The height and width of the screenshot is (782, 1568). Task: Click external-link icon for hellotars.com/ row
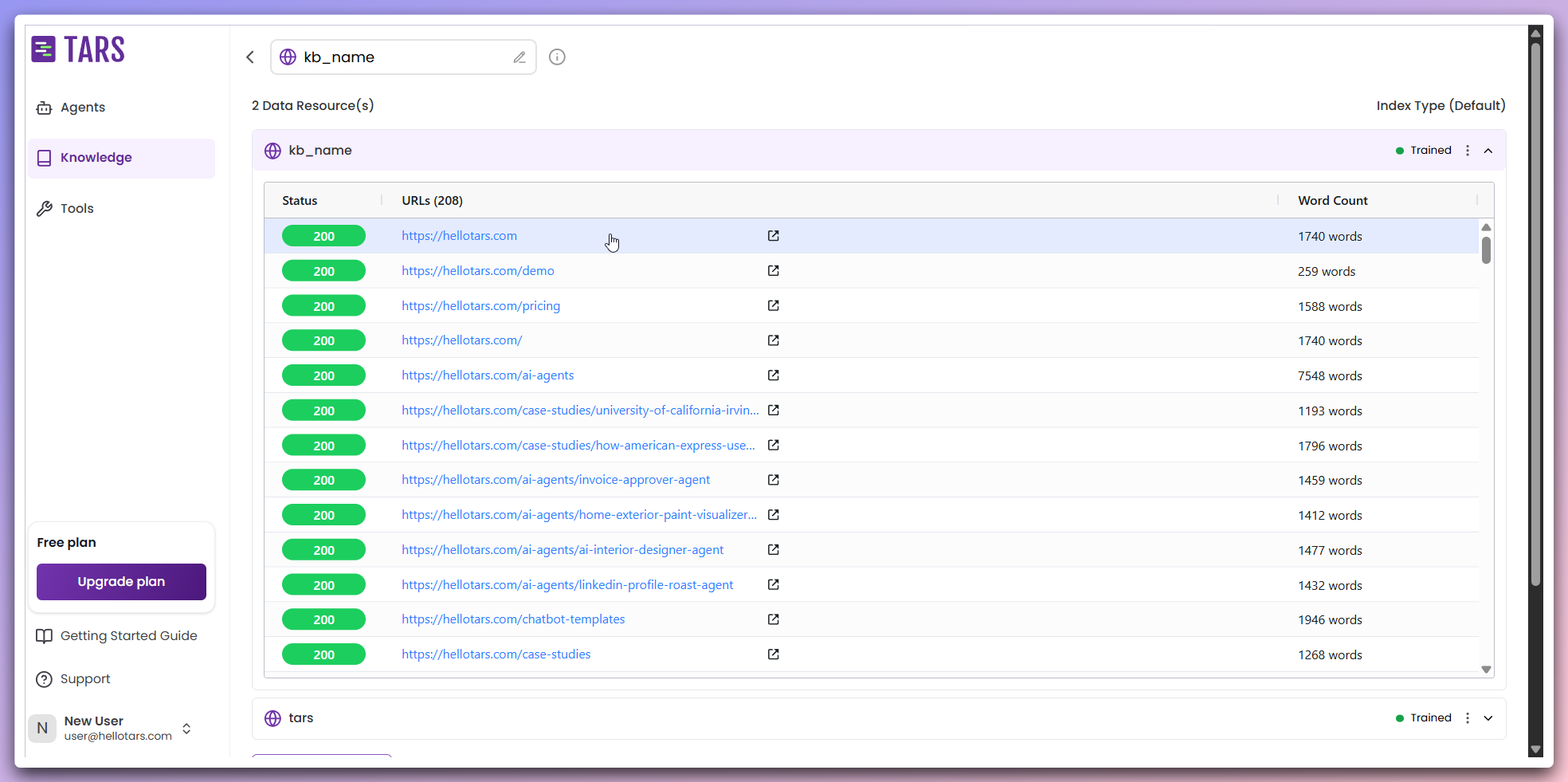773,340
